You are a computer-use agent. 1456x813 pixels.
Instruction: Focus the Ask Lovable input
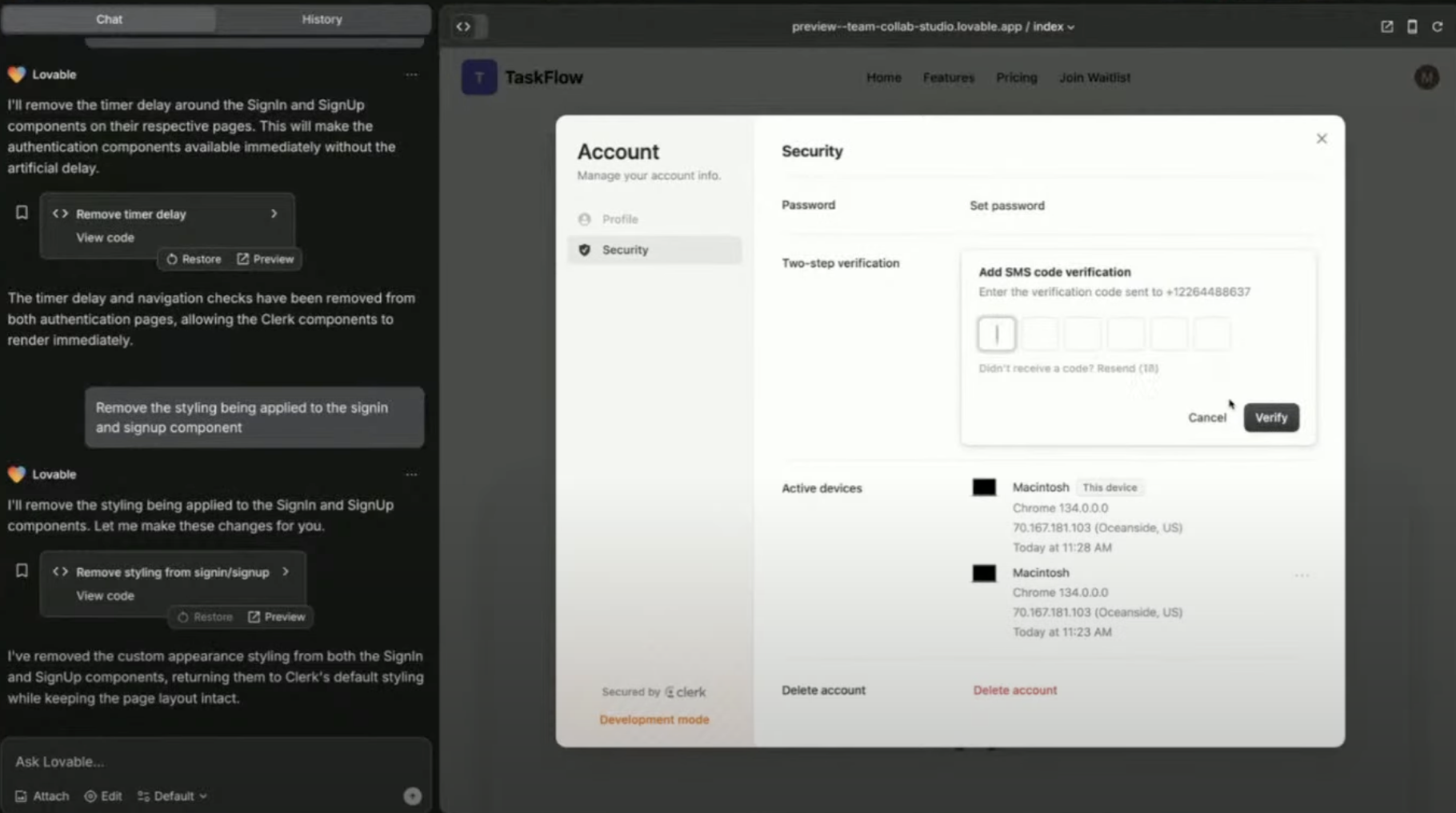click(x=216, y=761)
